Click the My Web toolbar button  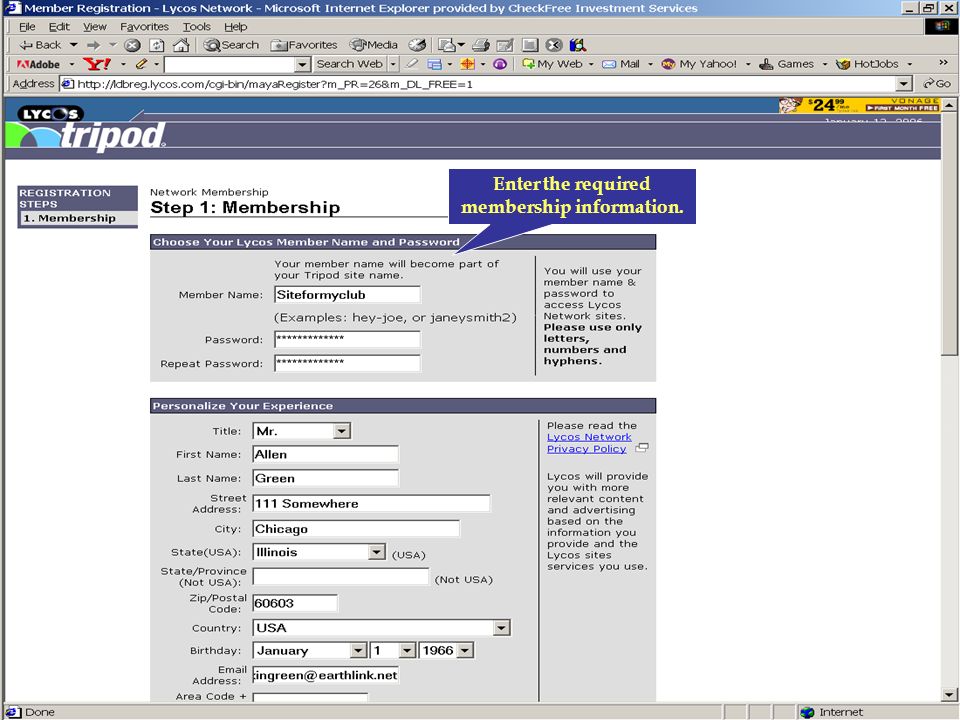(x=553, y=64)
